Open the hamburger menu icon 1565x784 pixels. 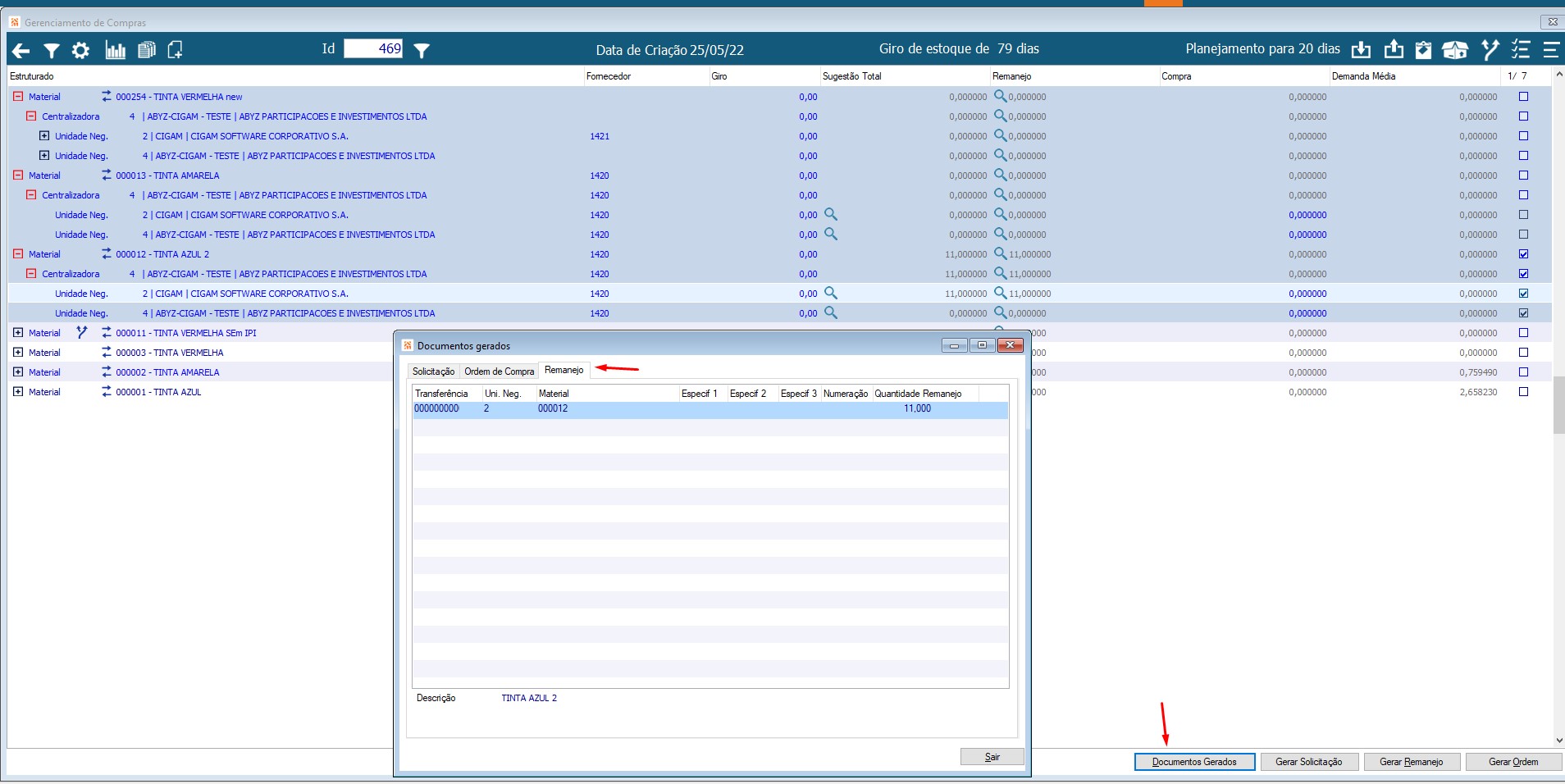1551,50
